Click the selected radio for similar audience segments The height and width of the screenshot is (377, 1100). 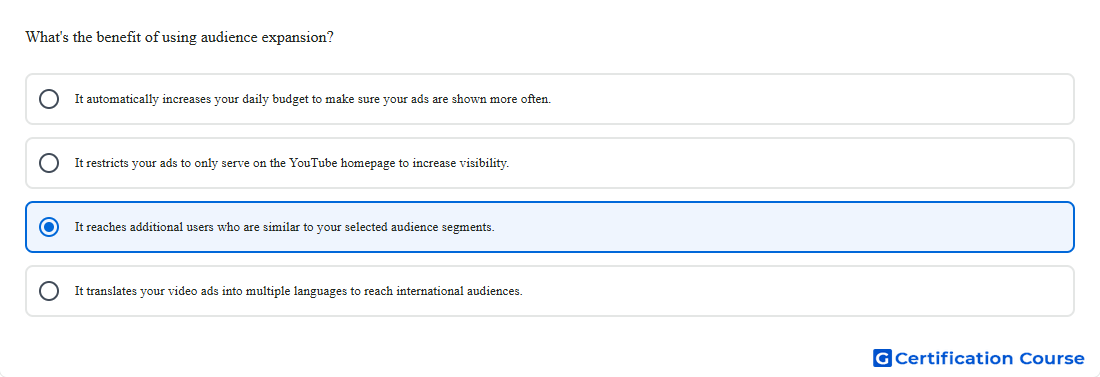point(49,227)
